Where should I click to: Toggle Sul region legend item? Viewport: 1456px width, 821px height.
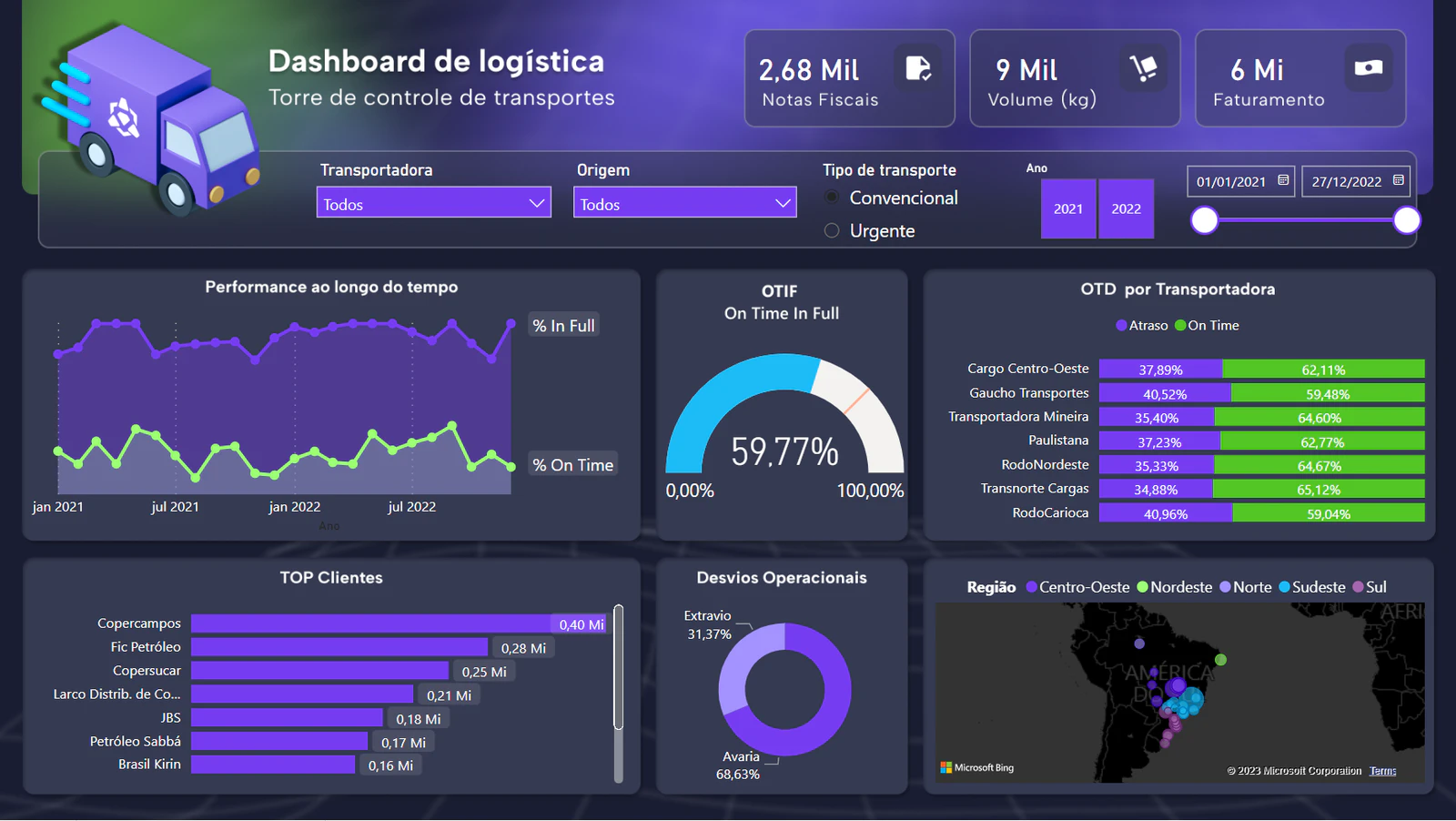point(1370,587)
